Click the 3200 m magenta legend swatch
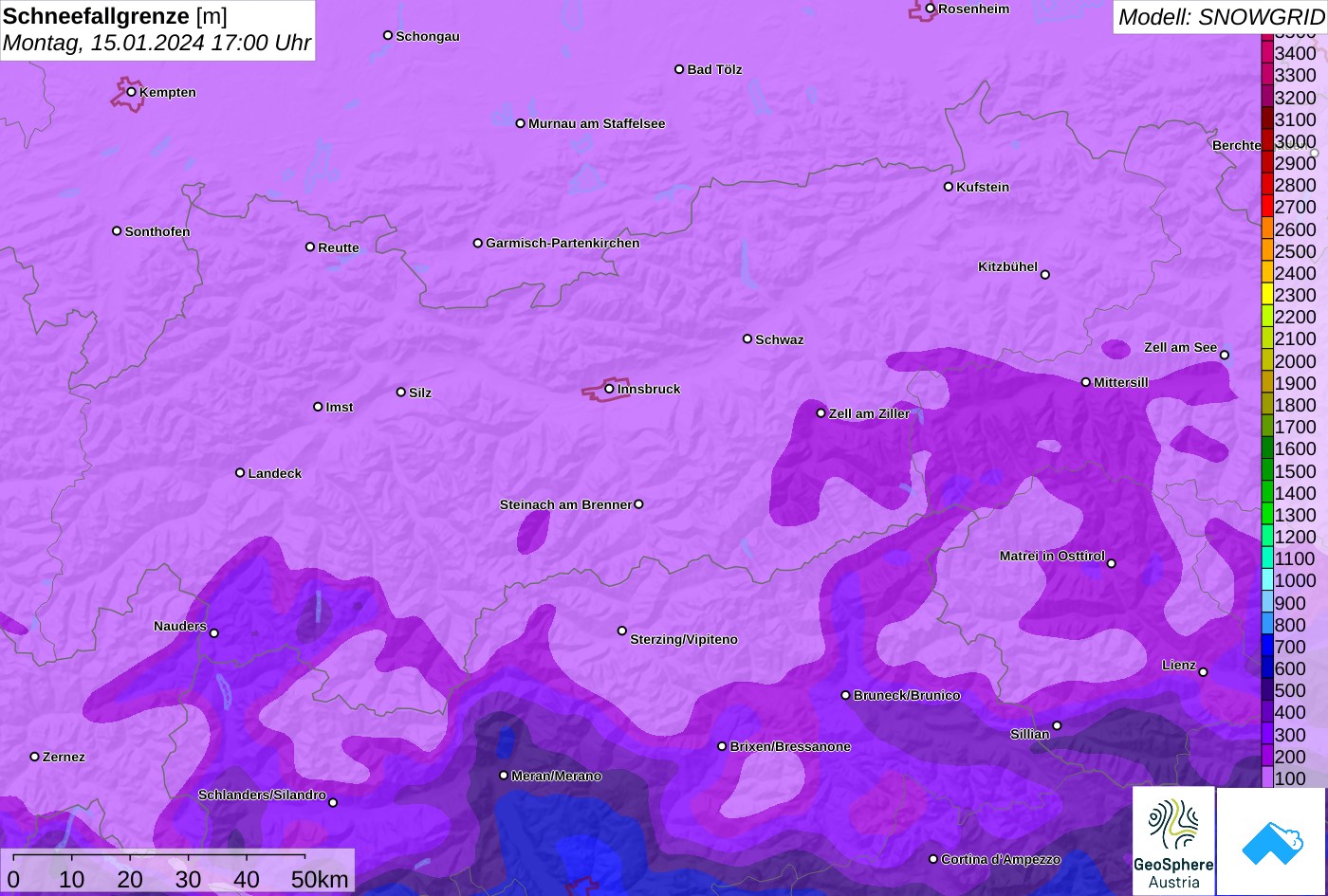Image resolution: width=1328 pixels, height=896 pixels. (1267, 96)
